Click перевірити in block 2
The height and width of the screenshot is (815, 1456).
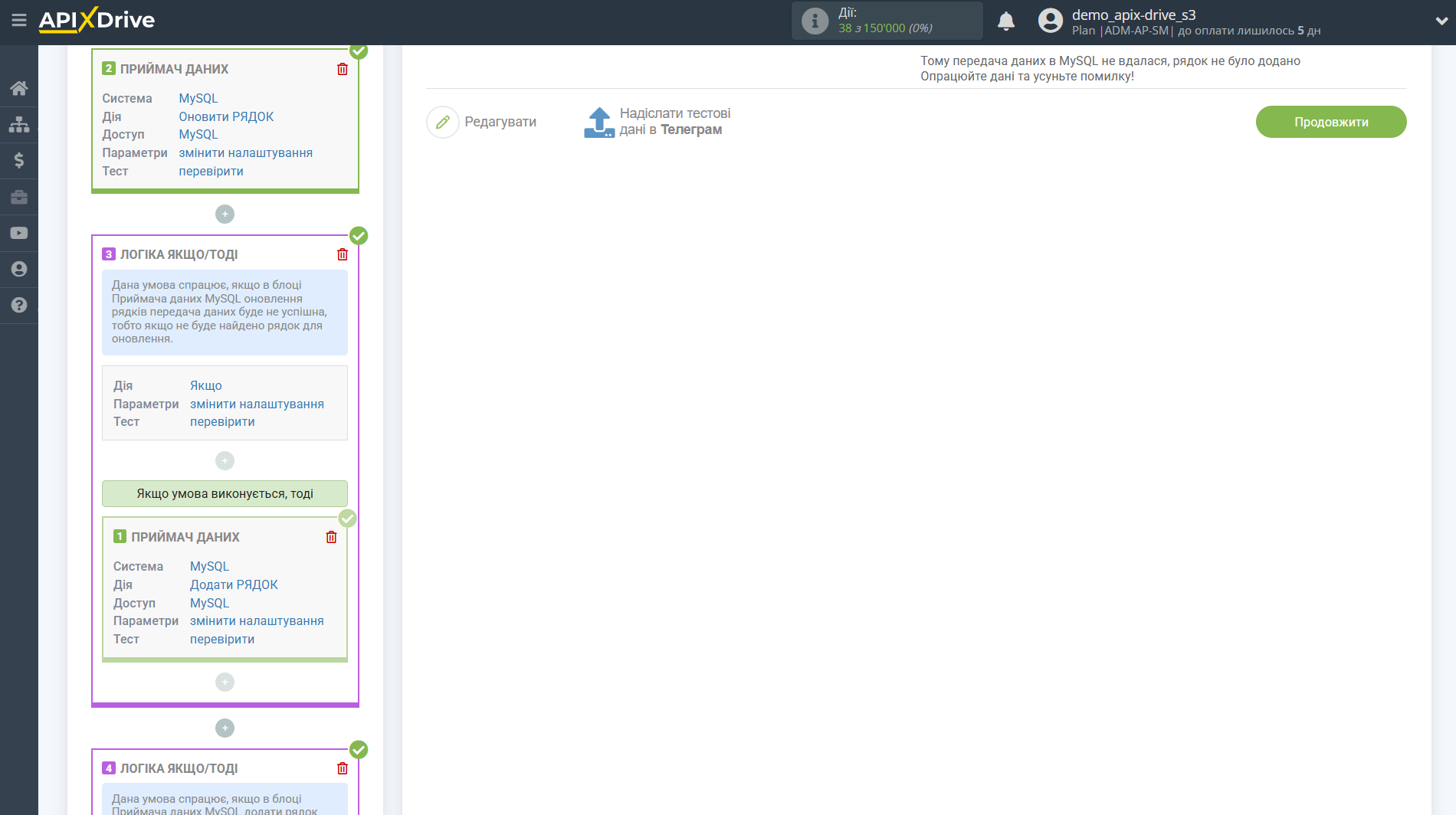(211, 171)
